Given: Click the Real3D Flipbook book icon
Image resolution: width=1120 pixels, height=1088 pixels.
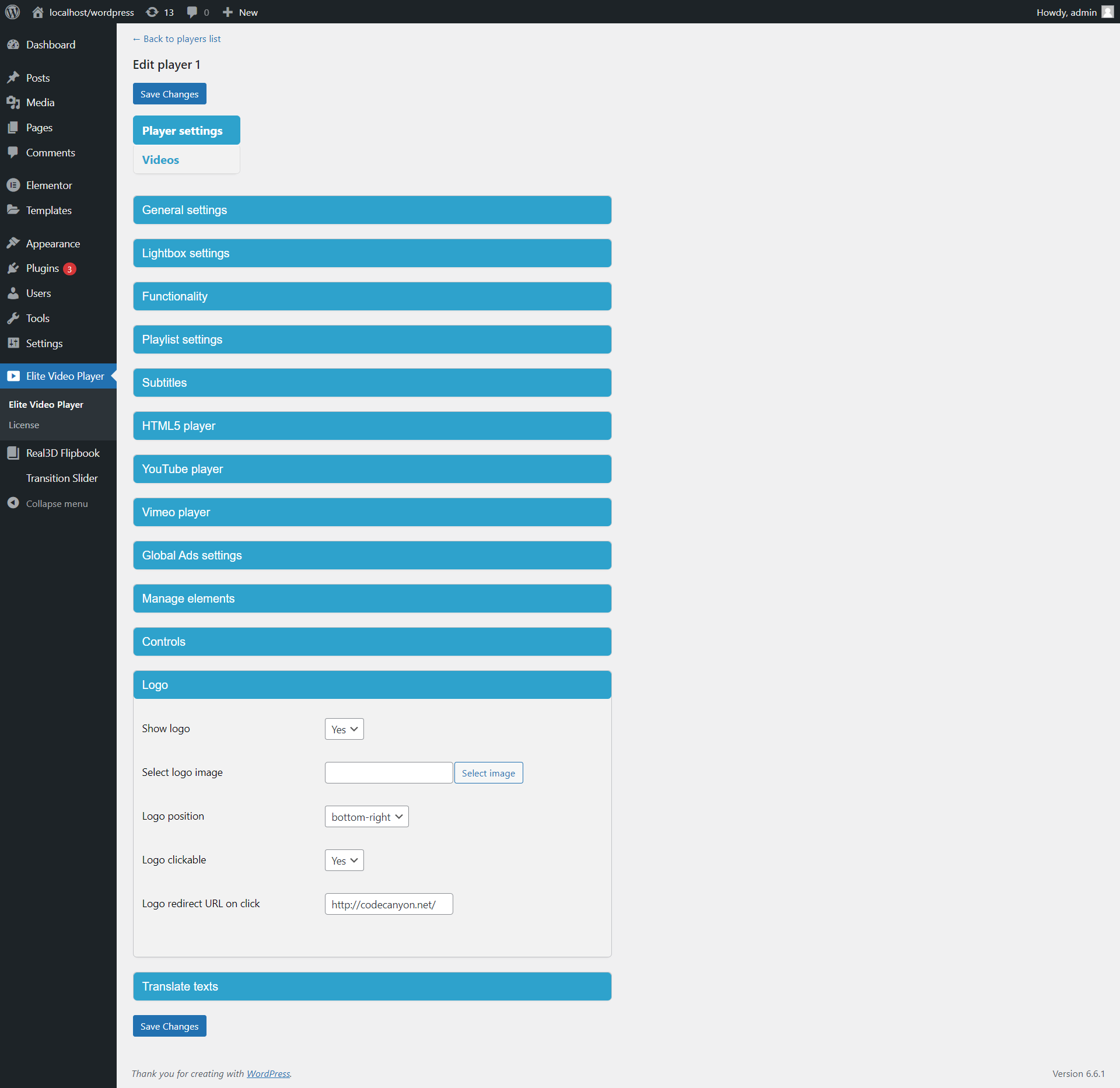Looking at the screenshot, I should 13,453.
